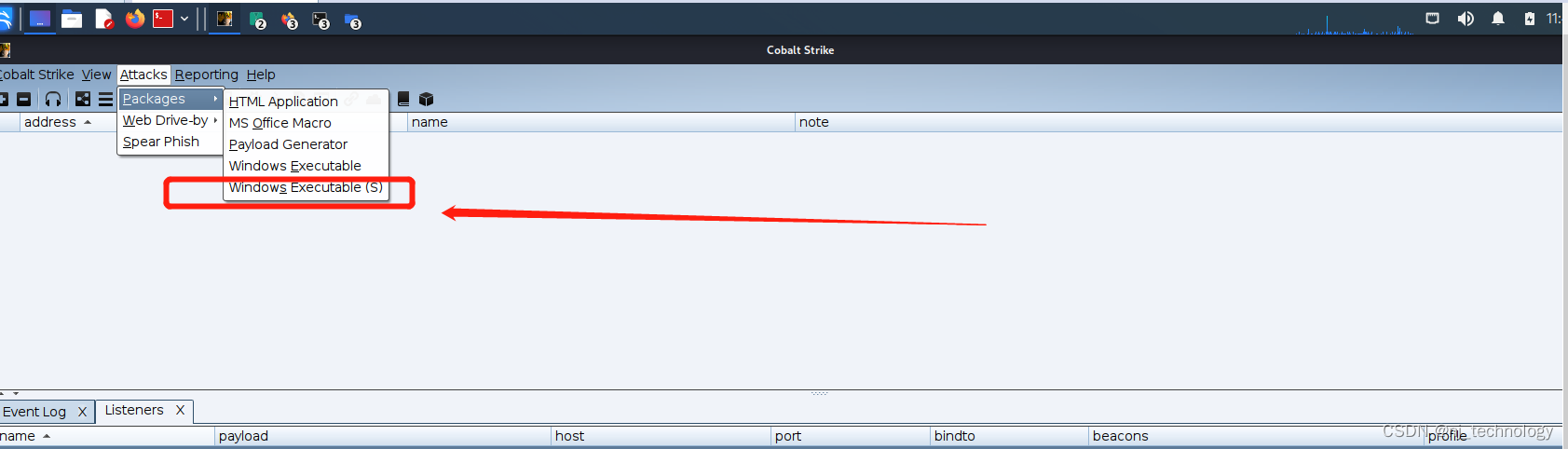The width and height of the screenshot is (1568, 449).
Task: Close the Attacks menu
Action: (x=143, y=75)
